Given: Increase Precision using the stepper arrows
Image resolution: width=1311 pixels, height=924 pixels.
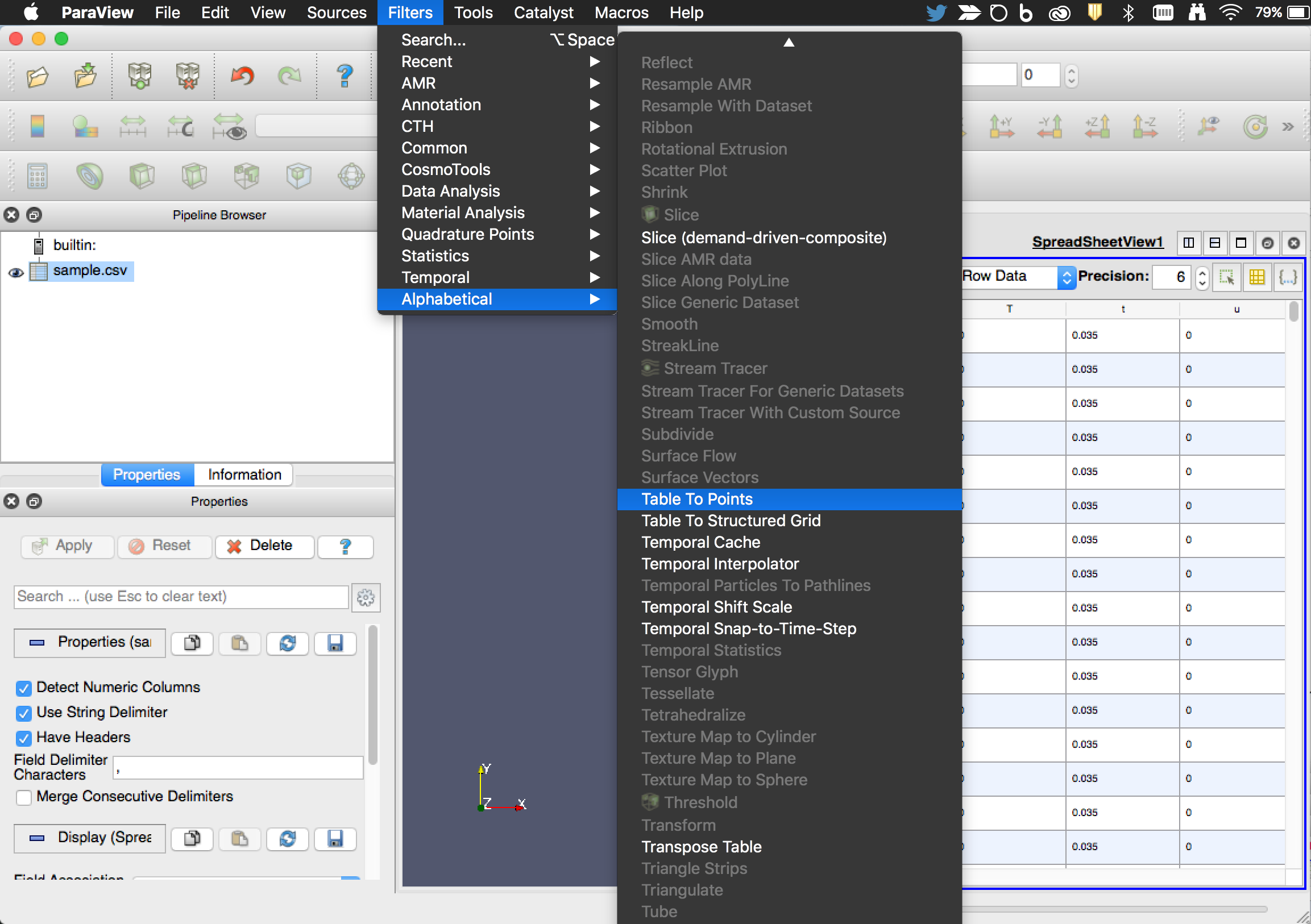Looking at the screenshot, I should click(x=1202, y=273).
